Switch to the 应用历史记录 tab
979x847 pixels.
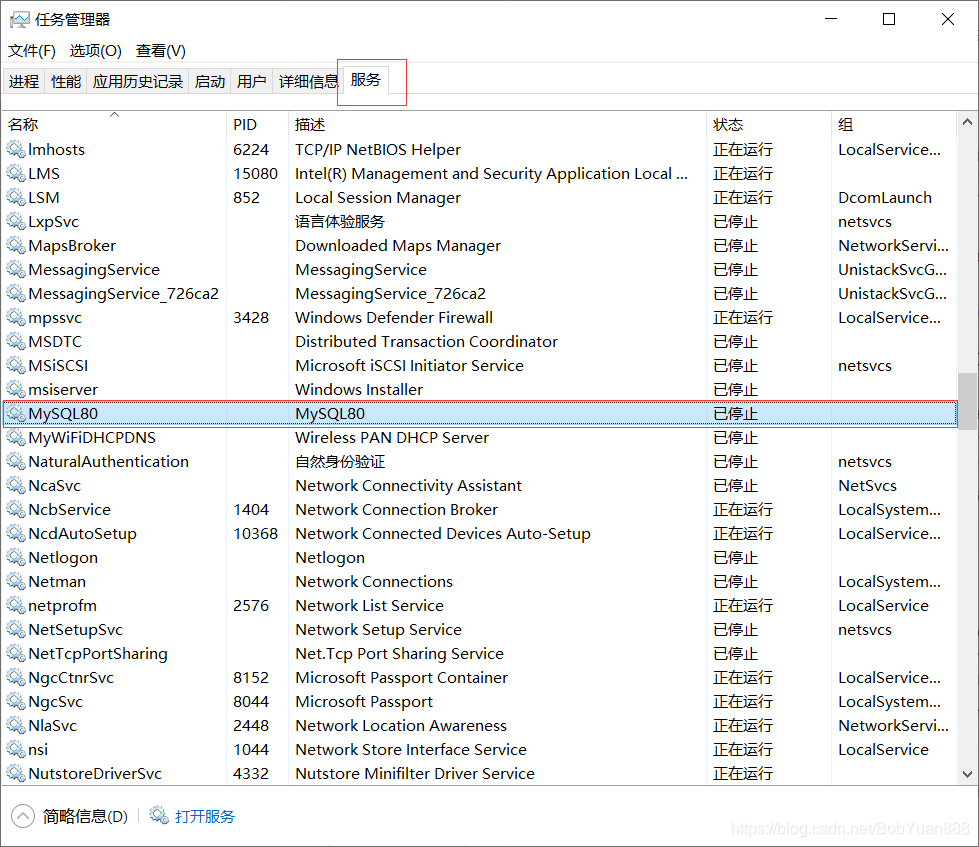coord(137,81)
